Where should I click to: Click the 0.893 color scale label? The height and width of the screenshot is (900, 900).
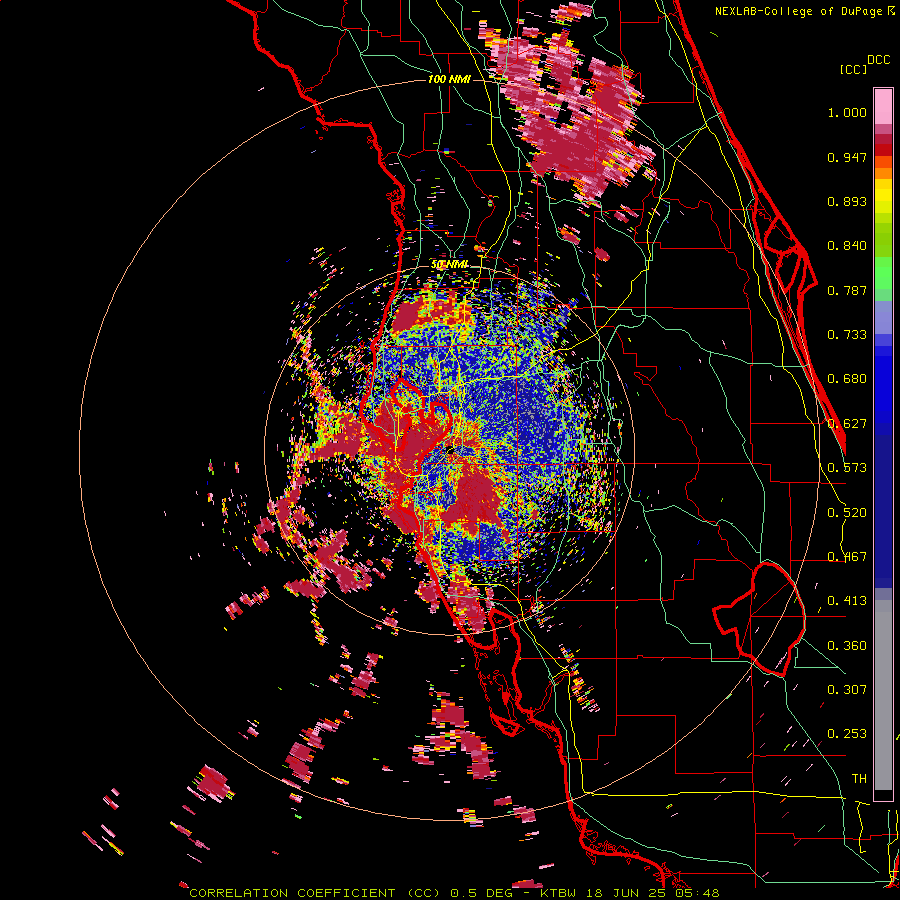coord(847,201)
